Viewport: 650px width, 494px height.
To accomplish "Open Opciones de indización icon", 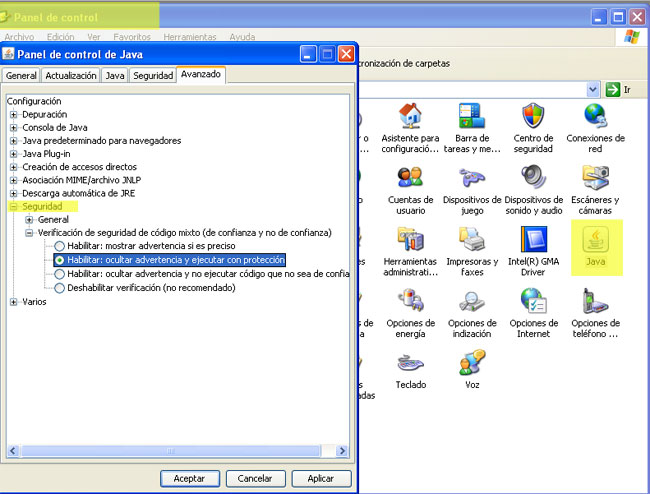I will [x=472, y=300].
